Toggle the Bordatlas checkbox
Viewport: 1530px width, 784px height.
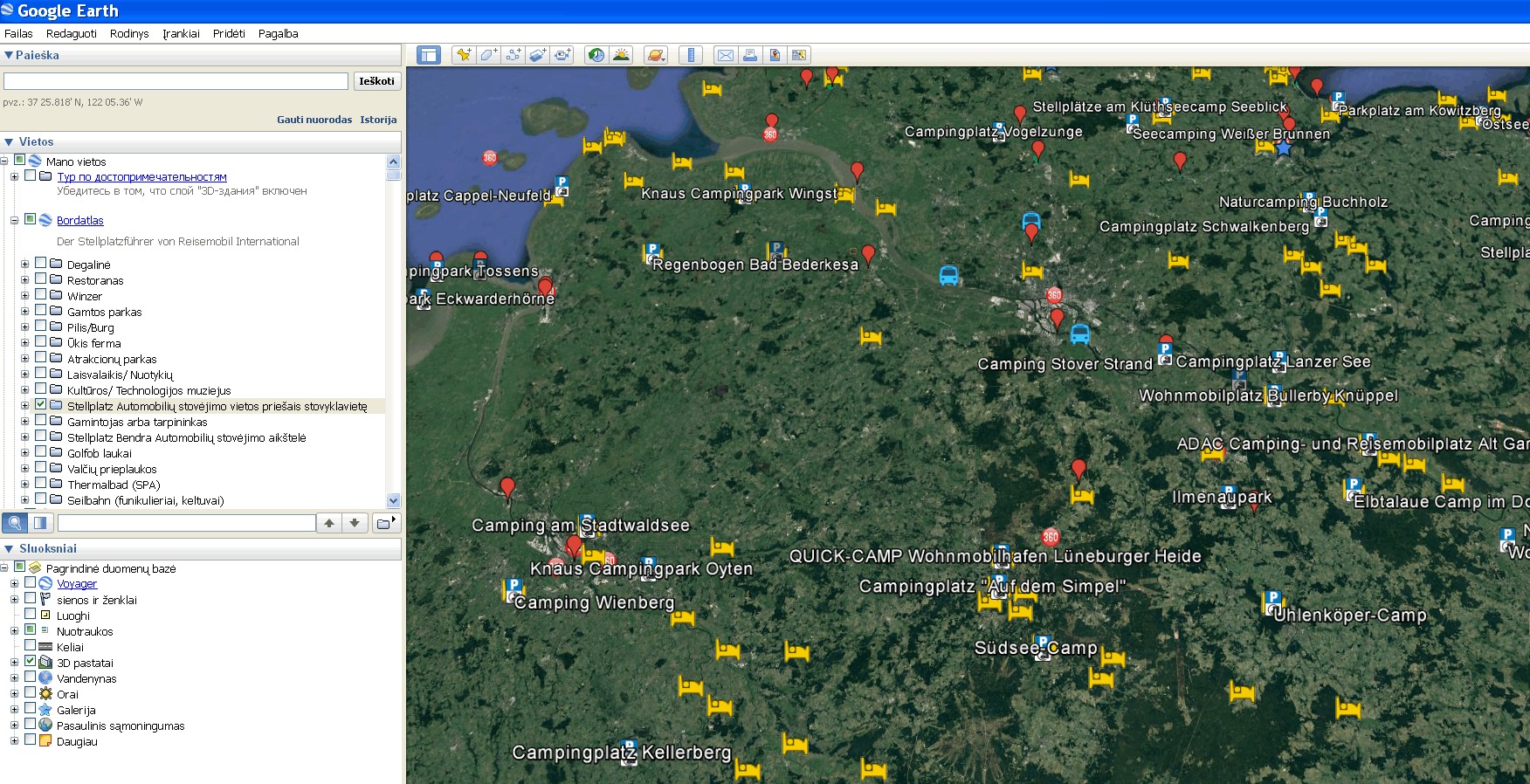[x=30, y=219]
